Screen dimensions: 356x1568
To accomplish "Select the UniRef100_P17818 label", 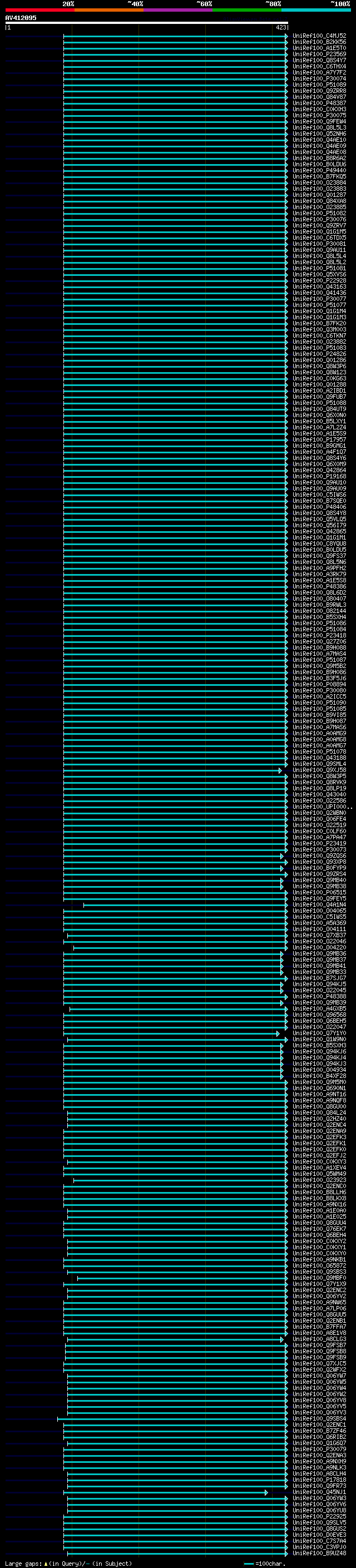I will point(319,1480).
